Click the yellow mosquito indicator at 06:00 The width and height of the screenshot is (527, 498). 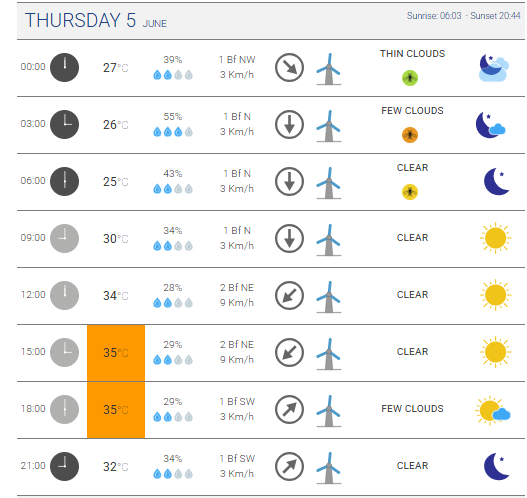tap(410, 192)
